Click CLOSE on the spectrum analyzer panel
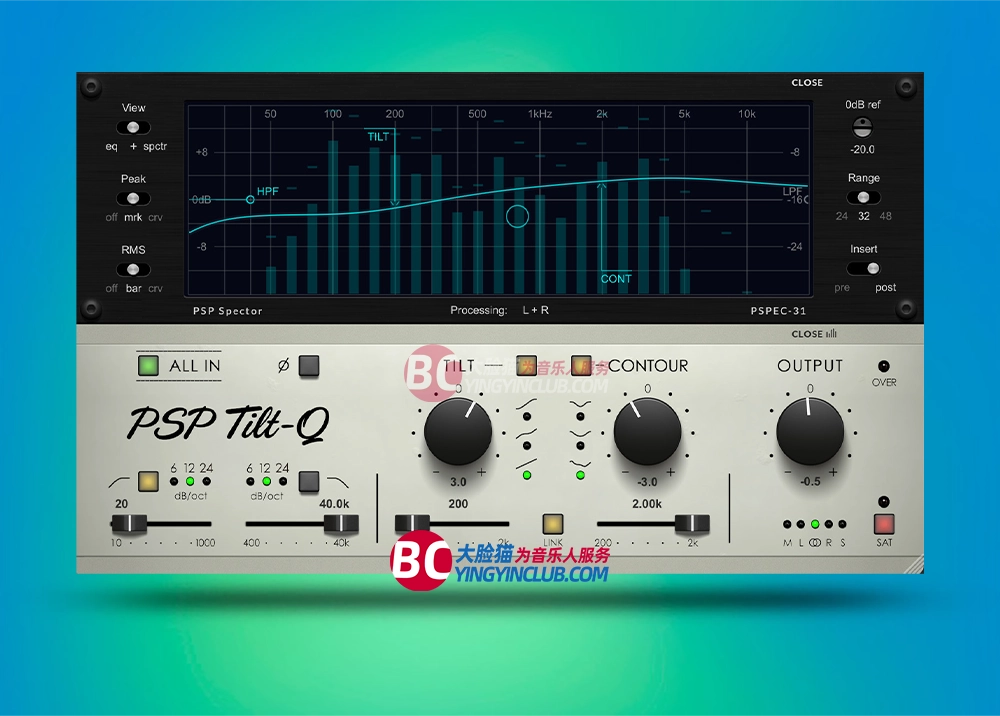Screen dimensions: 1000x716 coord(807,83)
